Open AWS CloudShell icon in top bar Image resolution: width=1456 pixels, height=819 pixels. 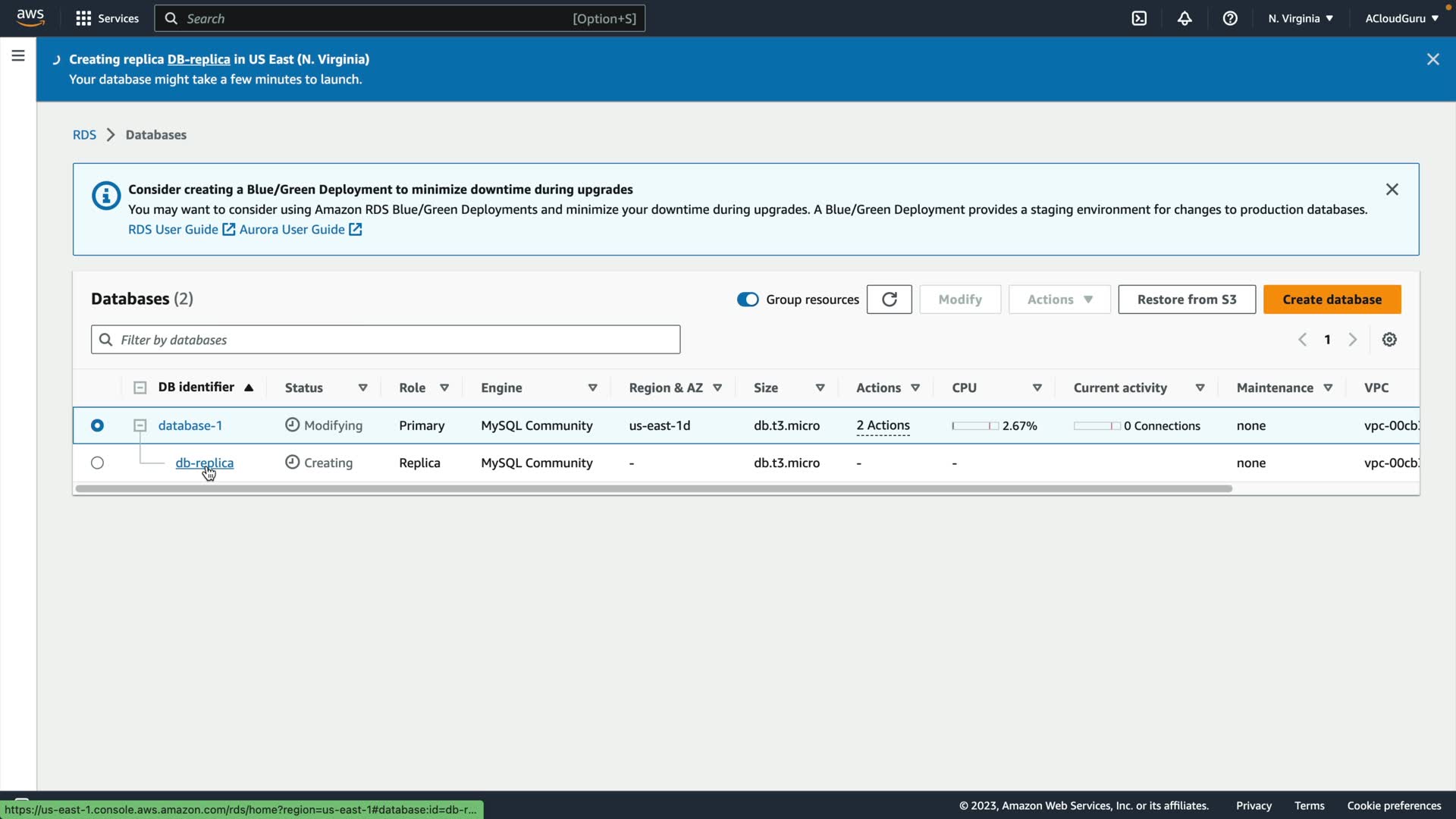coord(1139,18)
